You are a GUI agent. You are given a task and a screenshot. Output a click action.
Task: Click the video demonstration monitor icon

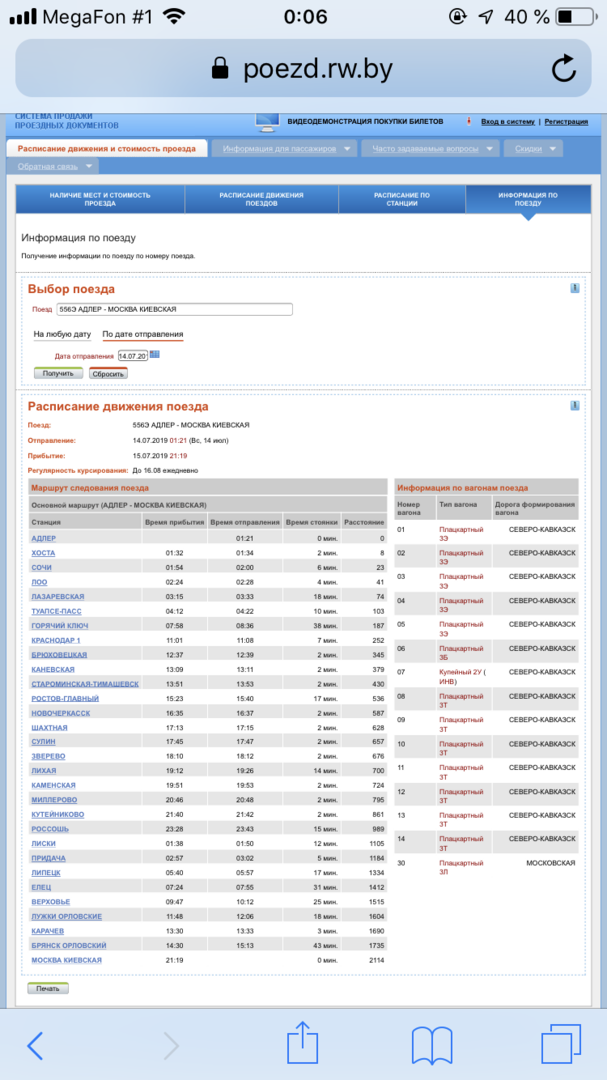coord(267,122)
